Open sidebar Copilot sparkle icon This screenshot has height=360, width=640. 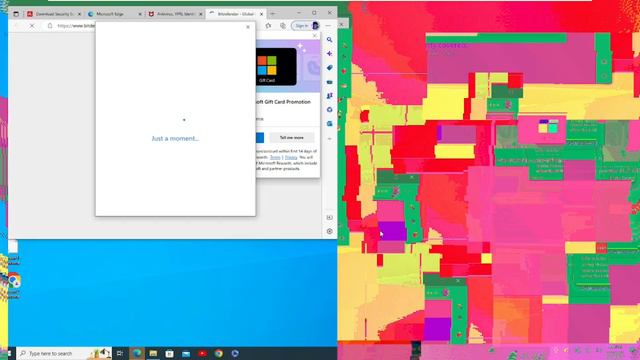pyautogui.click(x=329, y=54)
